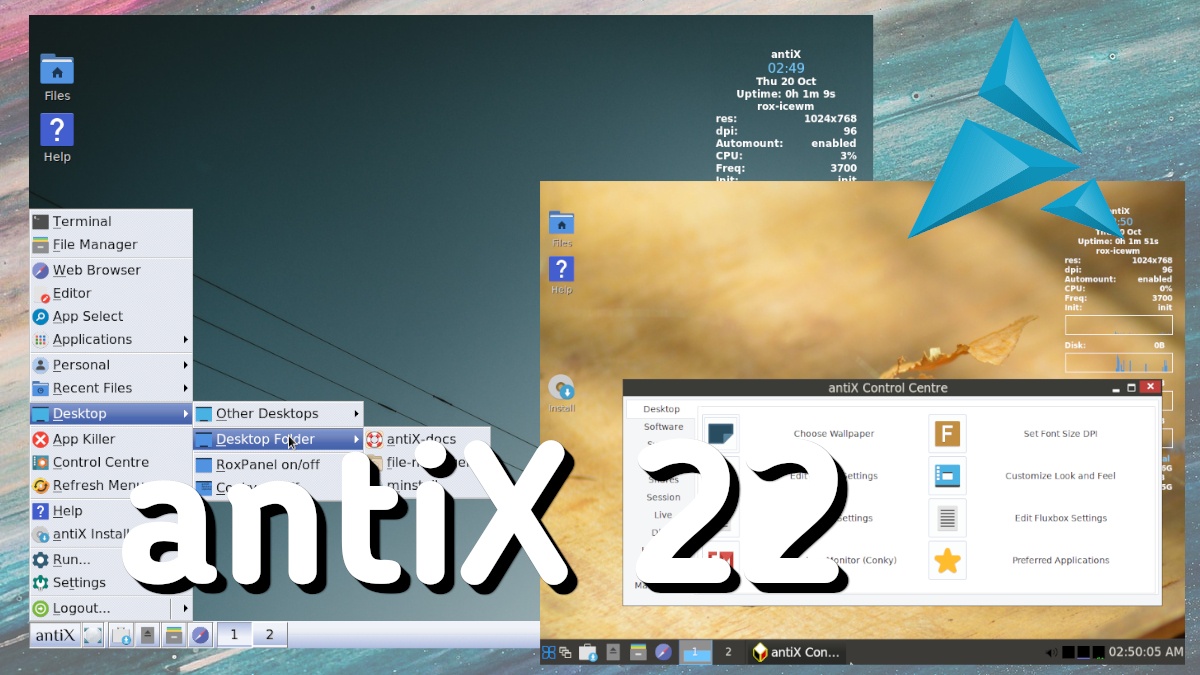
Task: Click the 'Customize Look and Feel' label
Action: click(1060, 476)
